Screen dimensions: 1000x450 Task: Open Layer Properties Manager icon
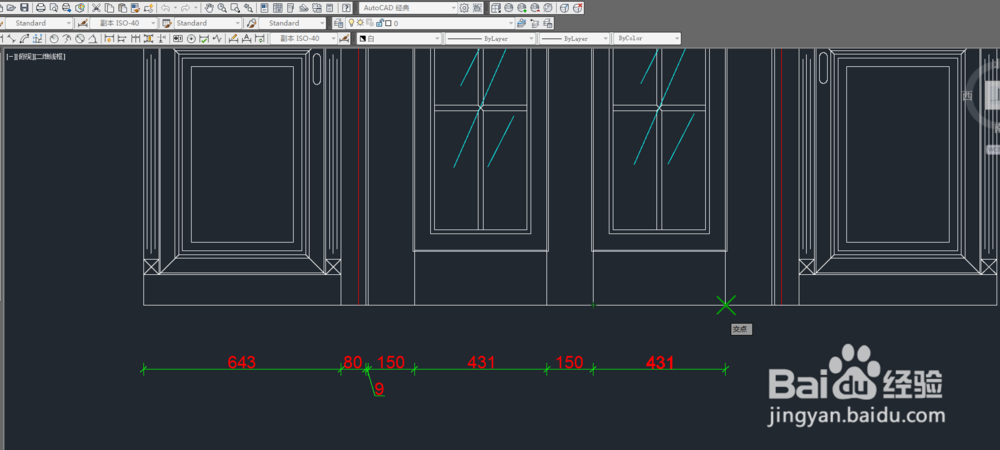coord(338,23)
